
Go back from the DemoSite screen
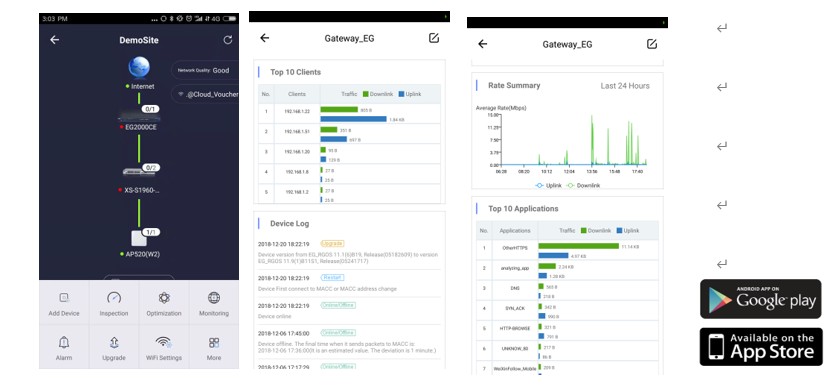[x=54, y=40]
